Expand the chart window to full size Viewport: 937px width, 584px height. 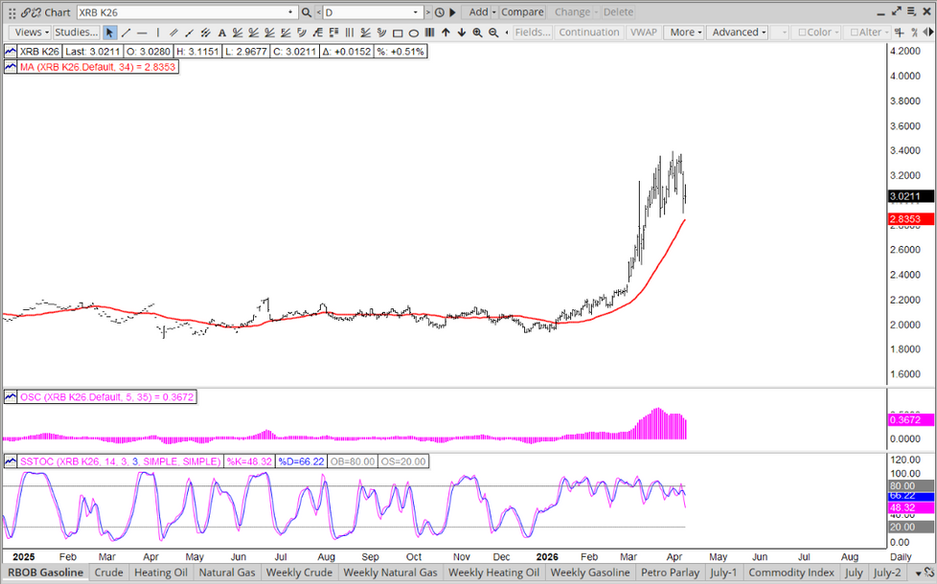pos(896,11)
